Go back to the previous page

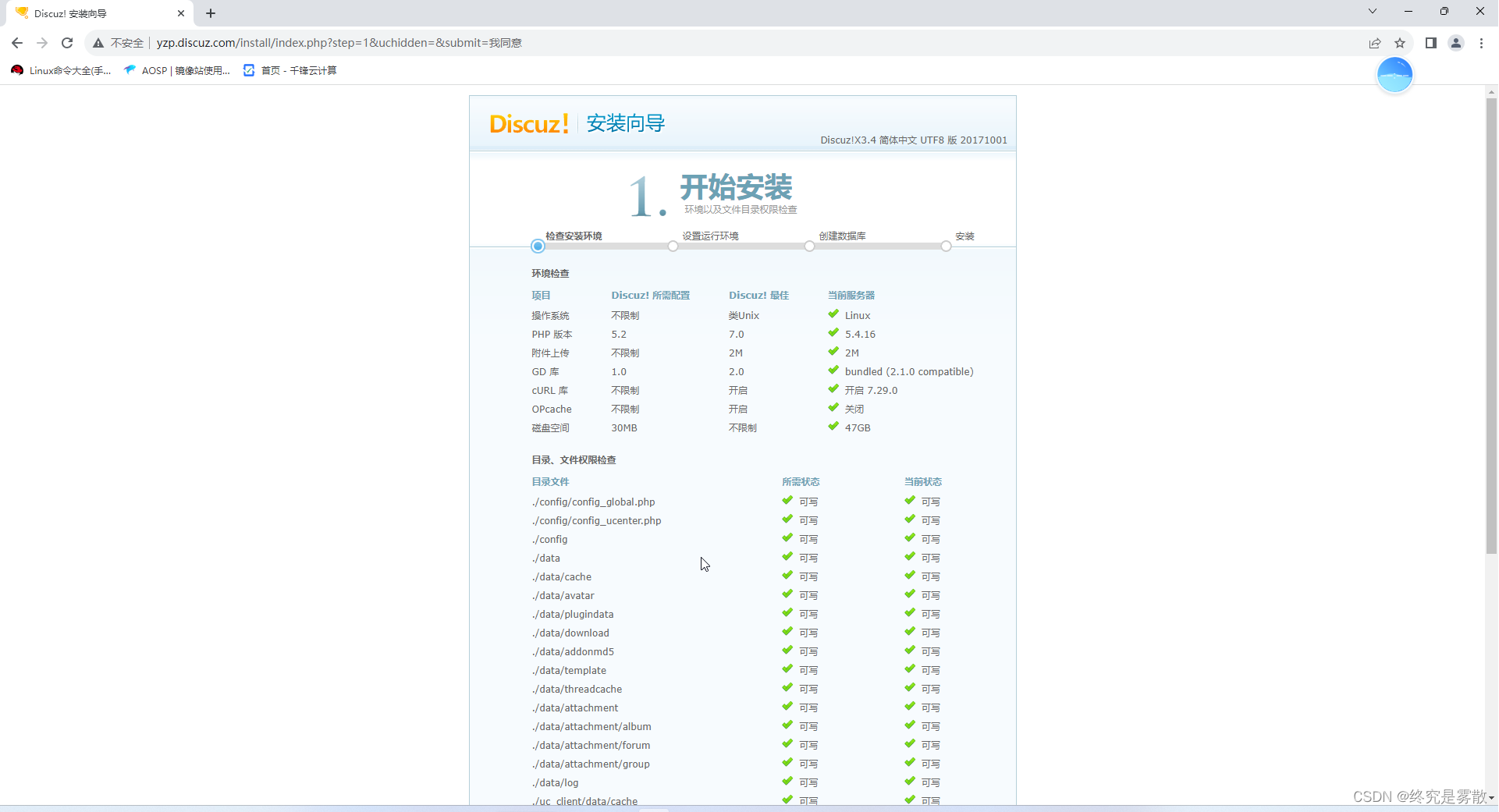pyautogui.click(x=17, y=43)
